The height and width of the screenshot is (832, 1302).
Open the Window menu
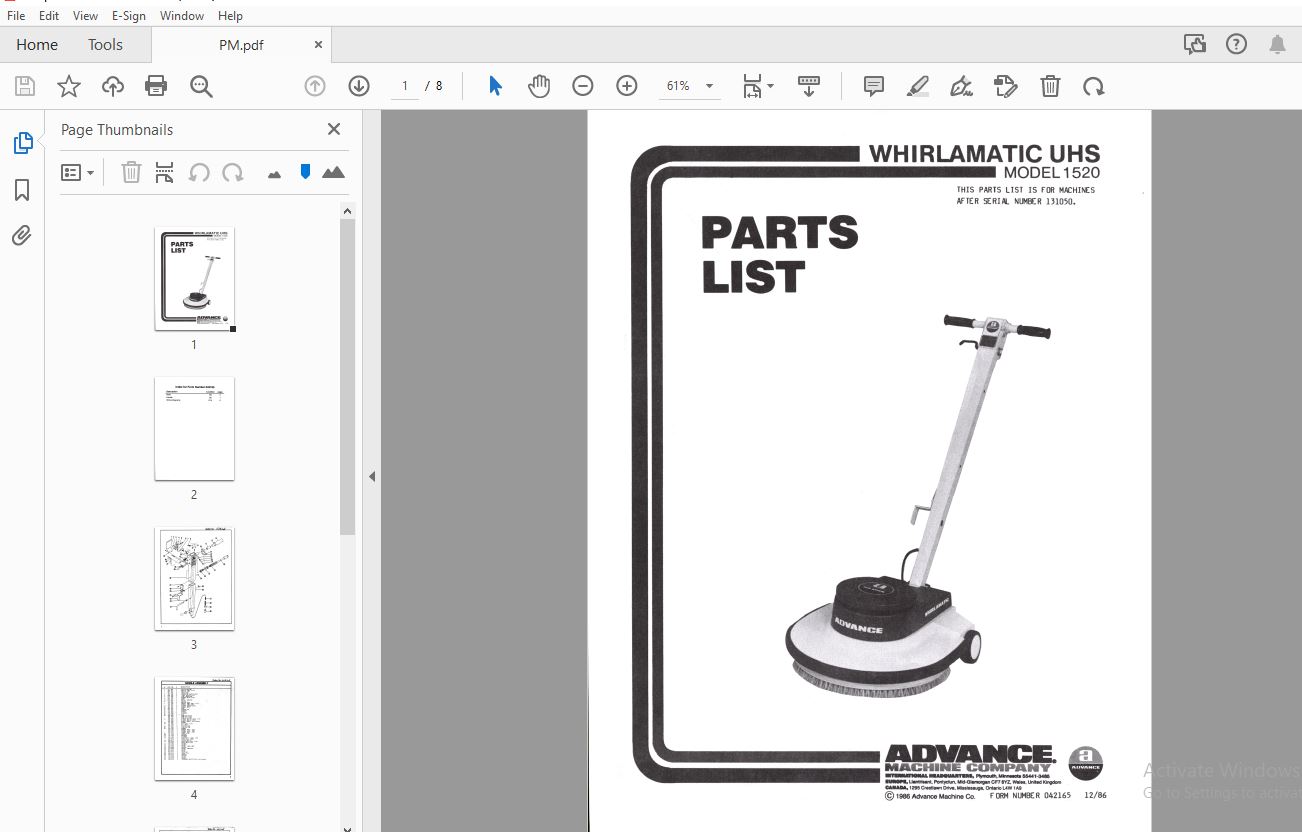point(182,16)
